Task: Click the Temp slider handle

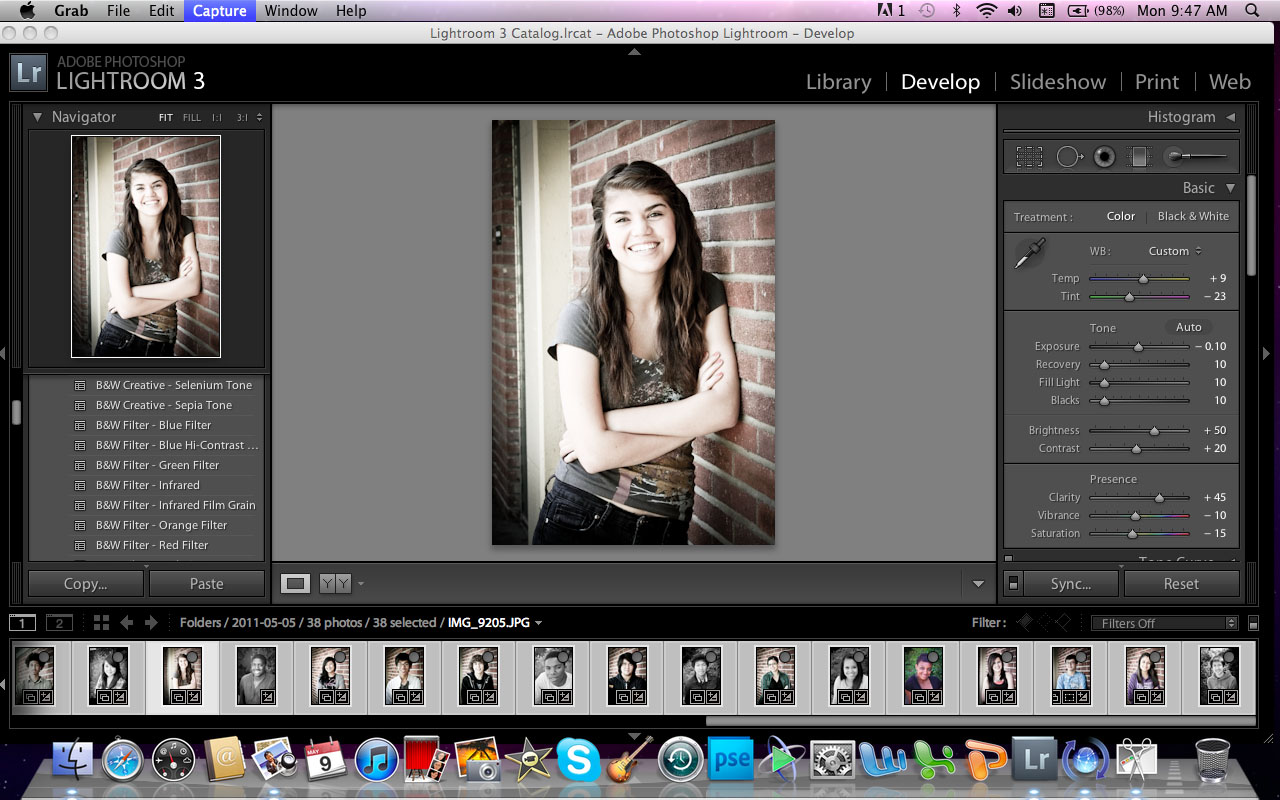Action: [1143, 279]
